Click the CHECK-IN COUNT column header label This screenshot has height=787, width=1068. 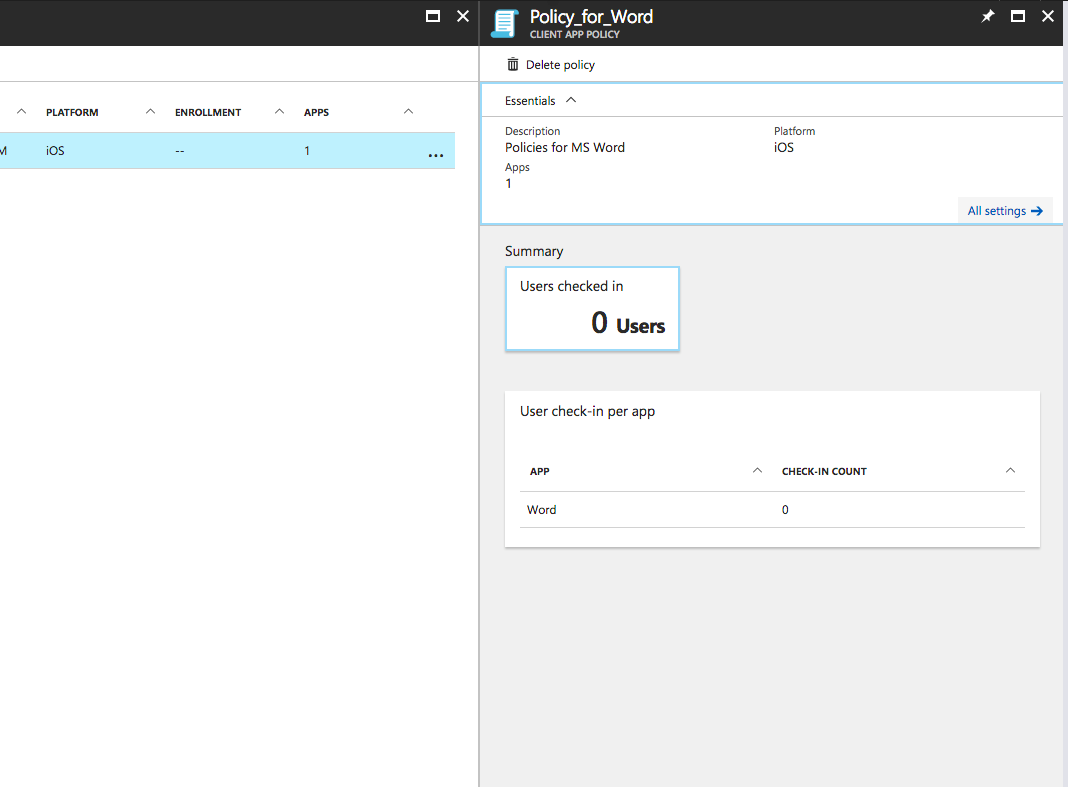(x=824, y=472)
